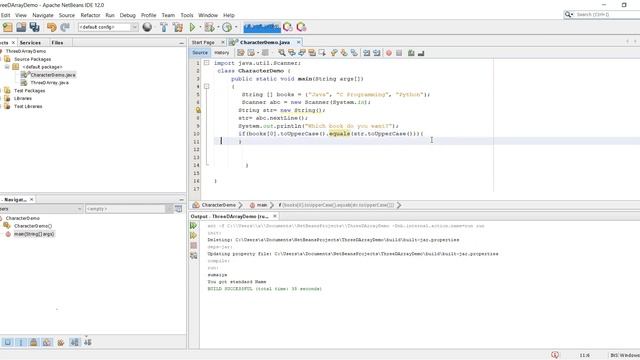Image resolution: width=640 pixels, height=360 pixels.
Task: Run the project with green play icon
Action: pos(192,27)
